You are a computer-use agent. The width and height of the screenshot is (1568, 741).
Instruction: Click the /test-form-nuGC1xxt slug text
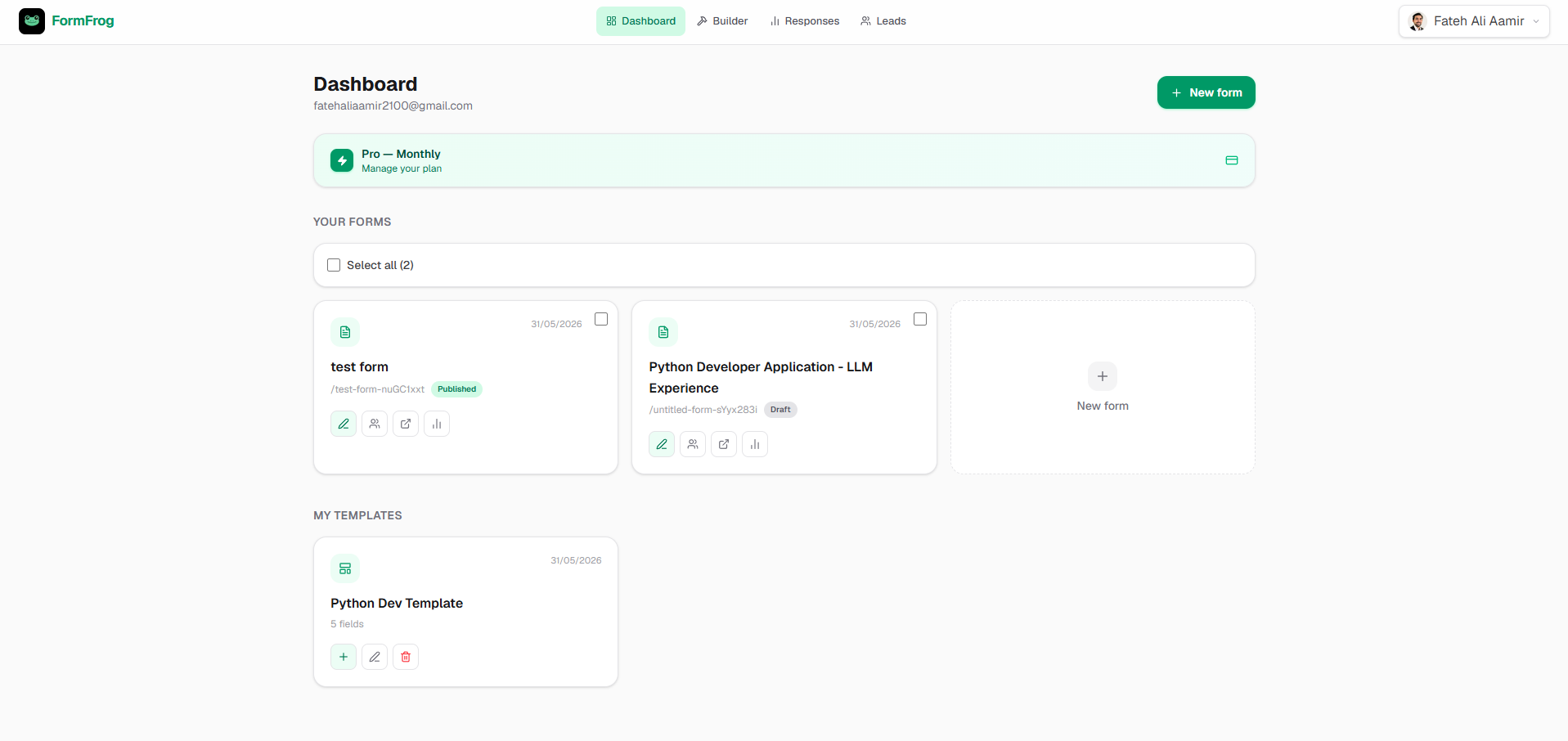pos(377,389)
